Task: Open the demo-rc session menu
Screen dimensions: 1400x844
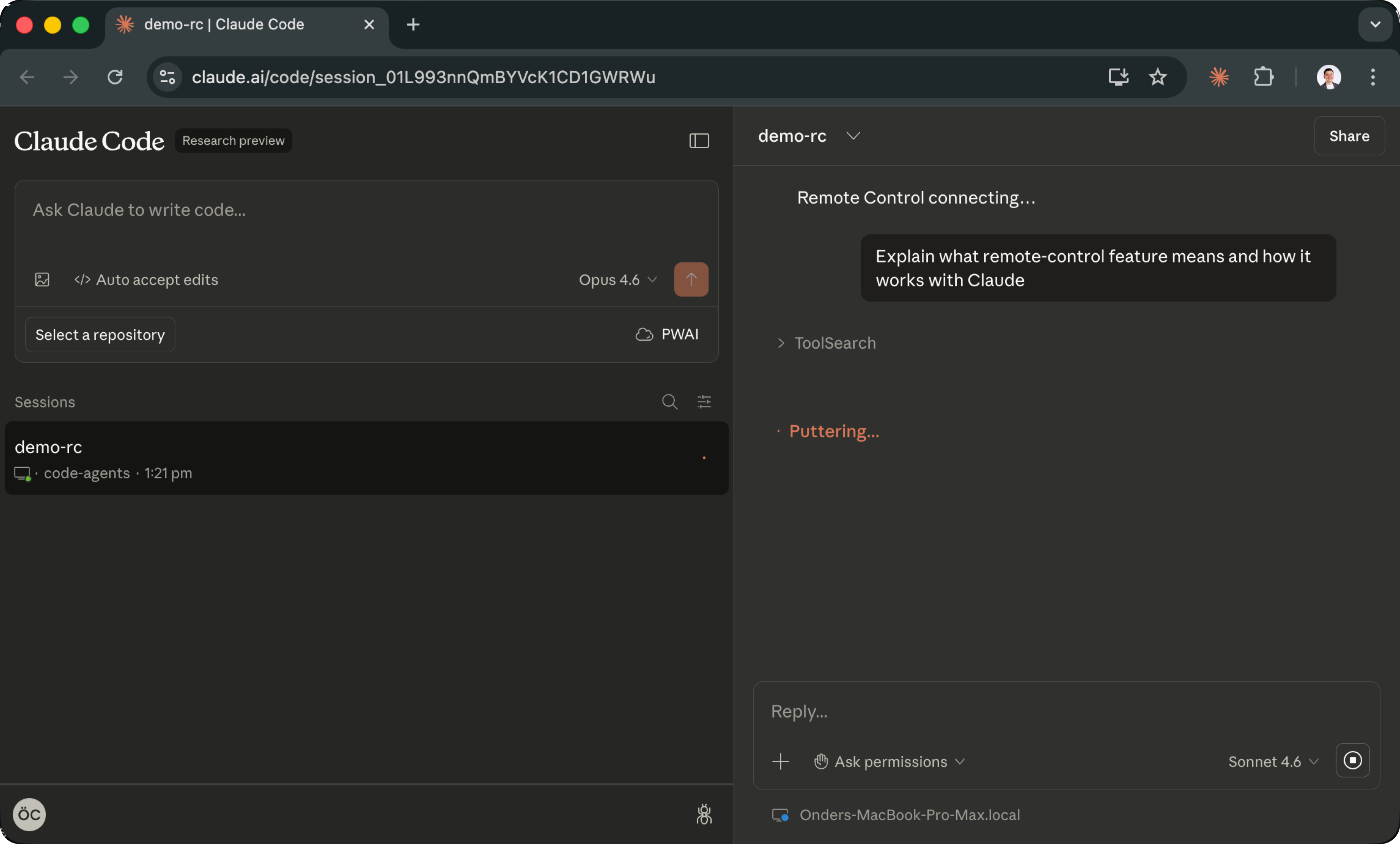Action: [853, 136]
